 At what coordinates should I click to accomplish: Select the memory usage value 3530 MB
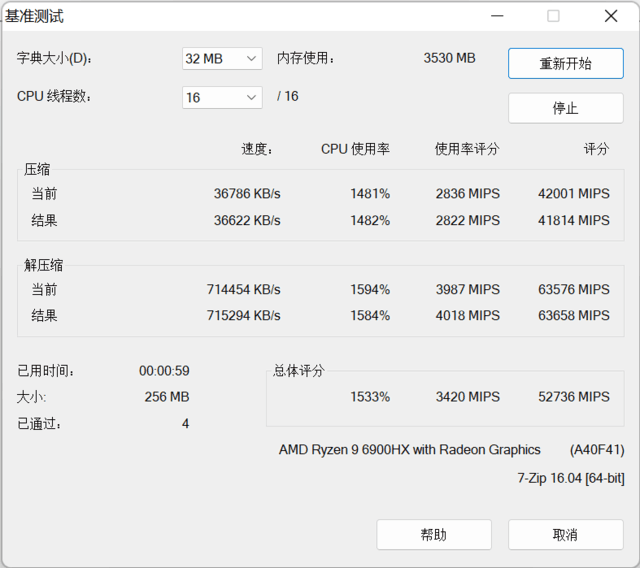point(449,58)
